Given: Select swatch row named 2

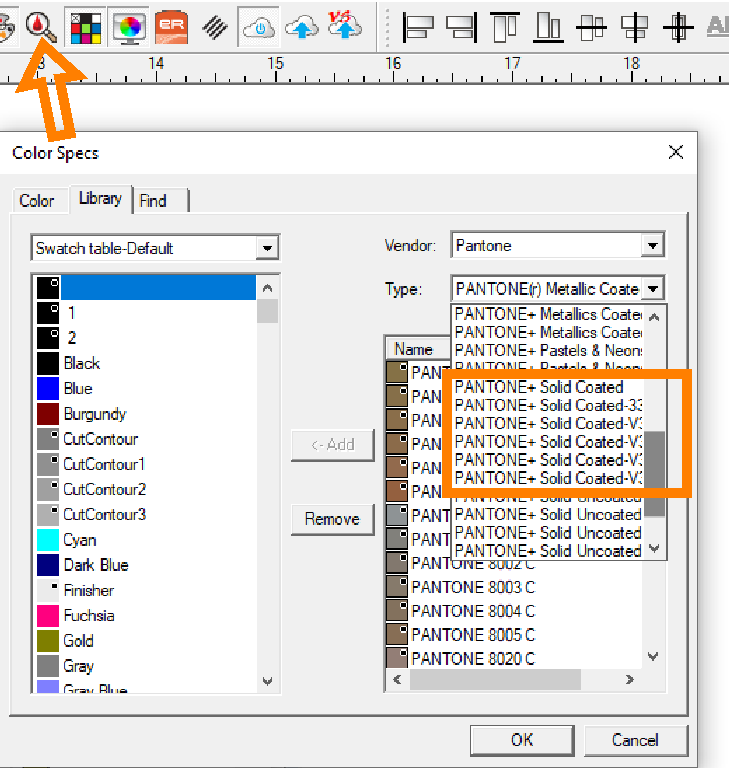Looking at the screenshot, I should pyautogui.click(x=146, y=337).
